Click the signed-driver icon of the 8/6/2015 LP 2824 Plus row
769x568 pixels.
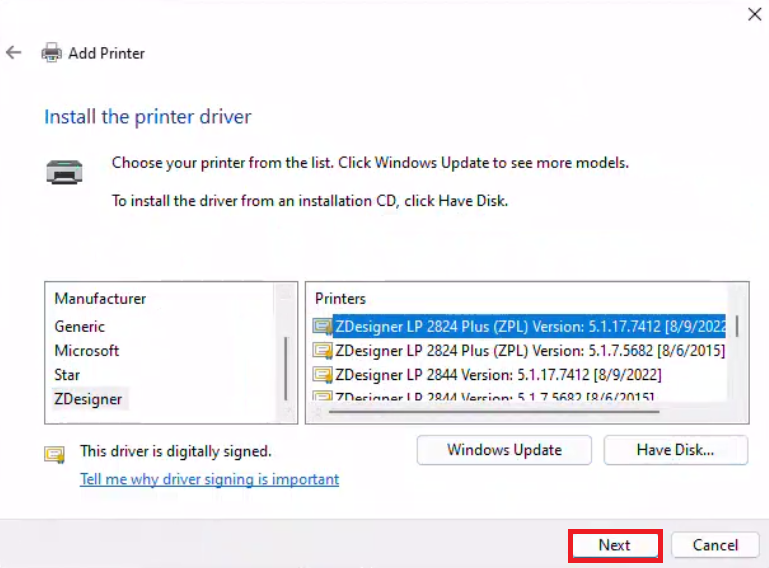(322, 350)
